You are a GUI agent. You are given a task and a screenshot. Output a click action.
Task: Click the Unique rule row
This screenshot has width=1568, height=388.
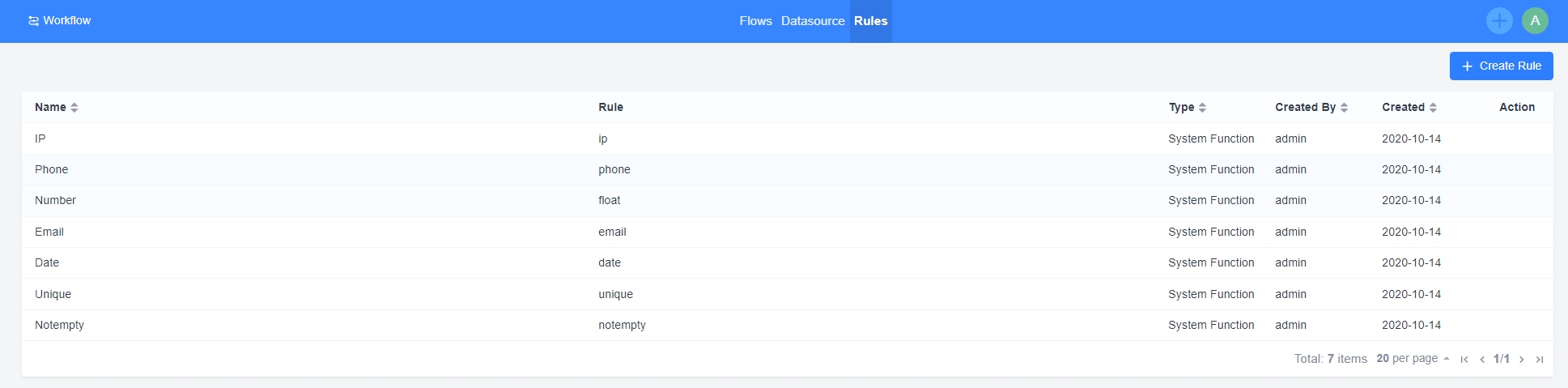coord(53,295)
